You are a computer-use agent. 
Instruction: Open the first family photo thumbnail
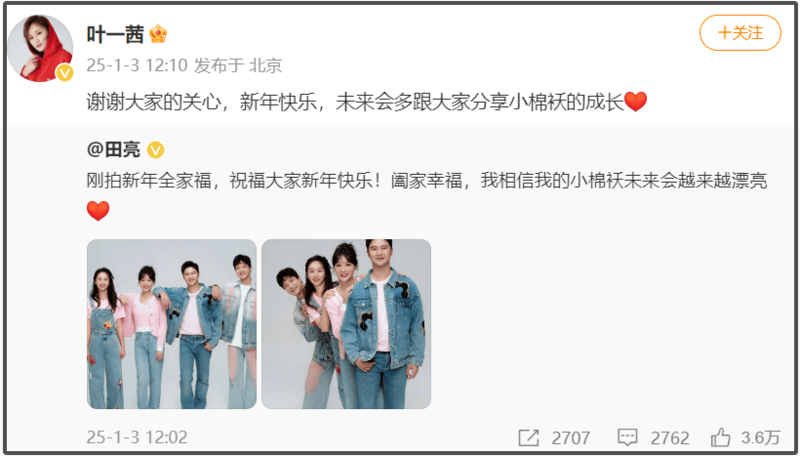pos(172,324)
